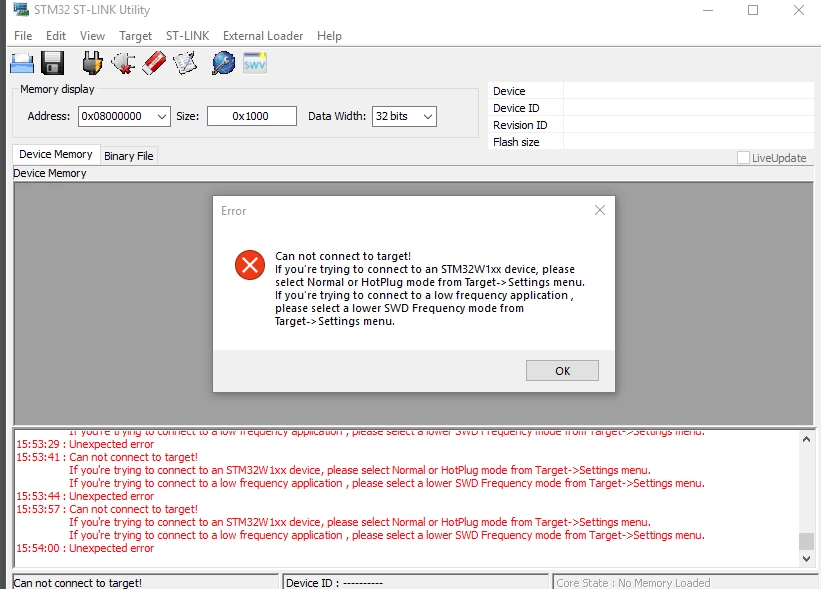Viewport: 822px width, 589px height.
Task: Maximize the ST-LINK Utility window
Action: (753, 10)
